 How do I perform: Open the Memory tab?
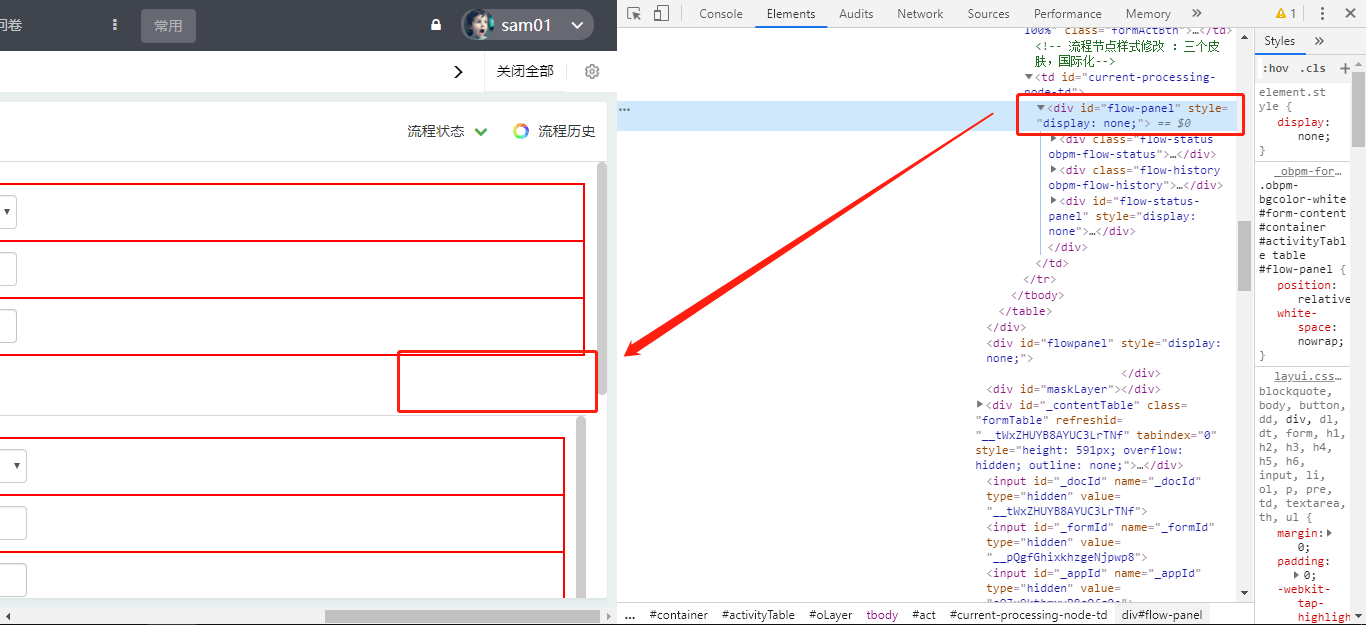click(x=1148, y=14)
